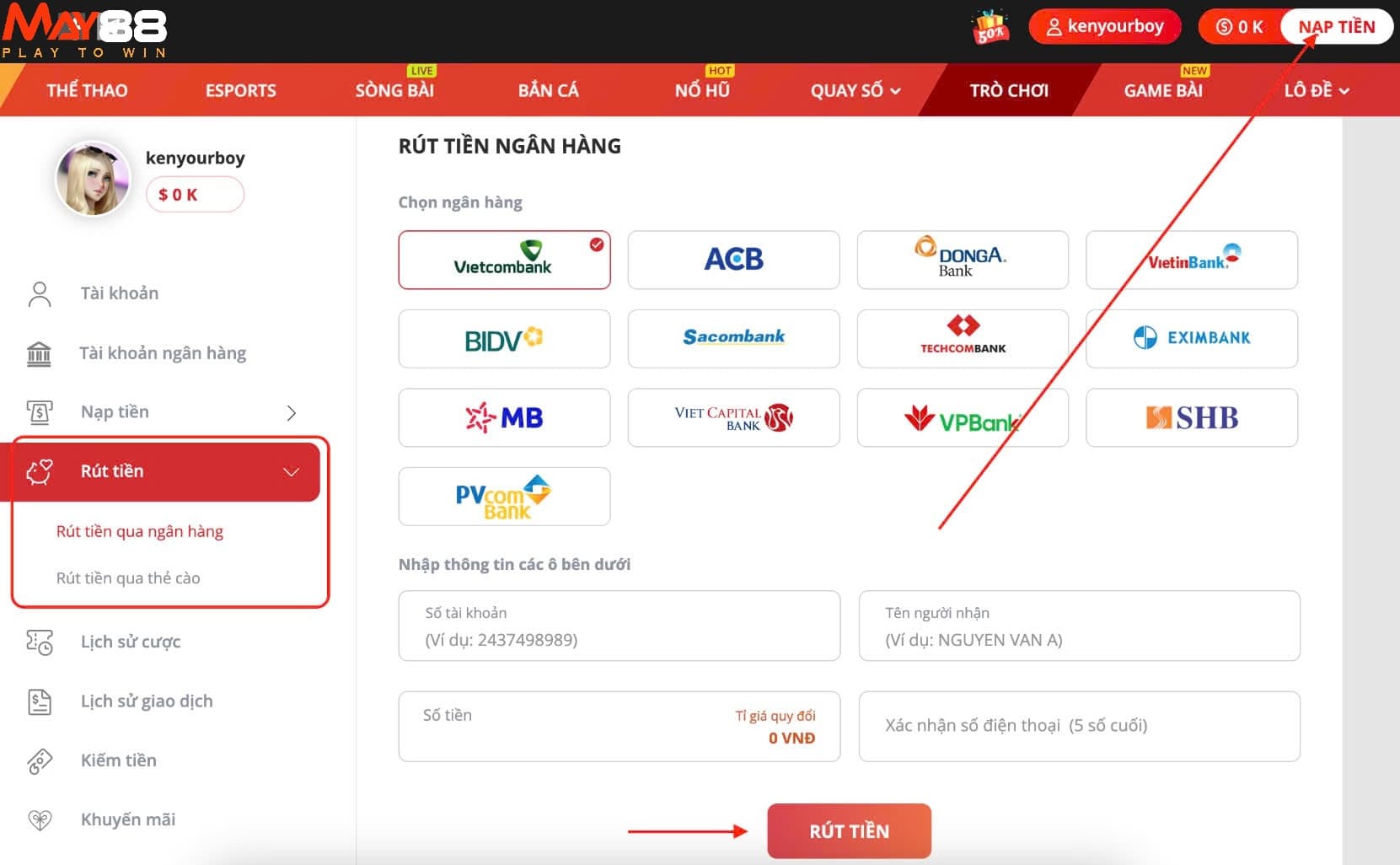Open Khuyến mãi menu item

[128, 819]
